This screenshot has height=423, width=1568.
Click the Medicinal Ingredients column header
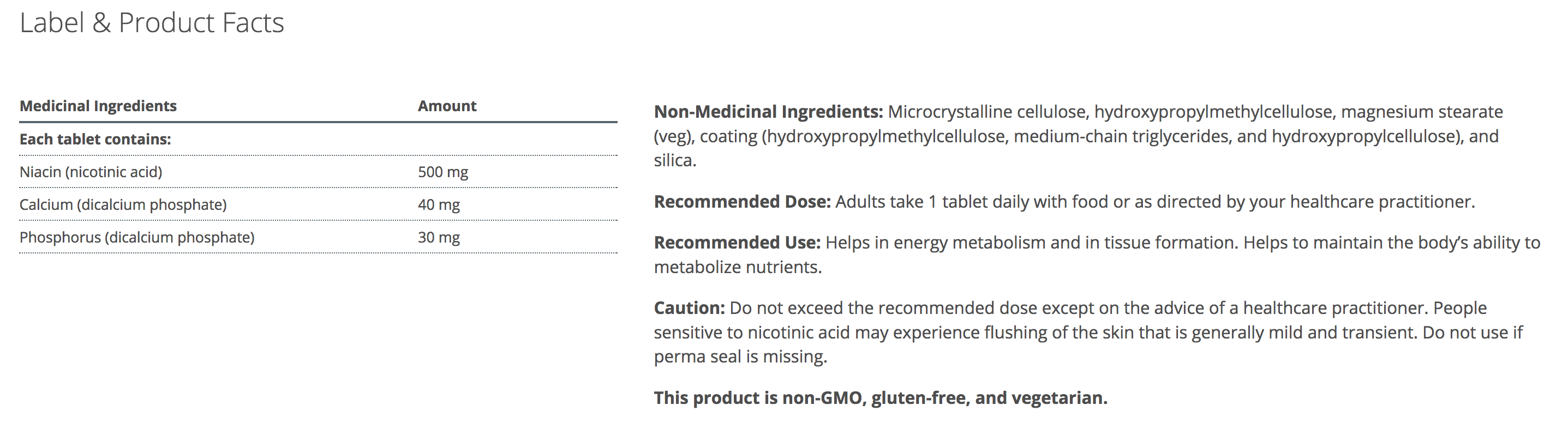[98, 106]
